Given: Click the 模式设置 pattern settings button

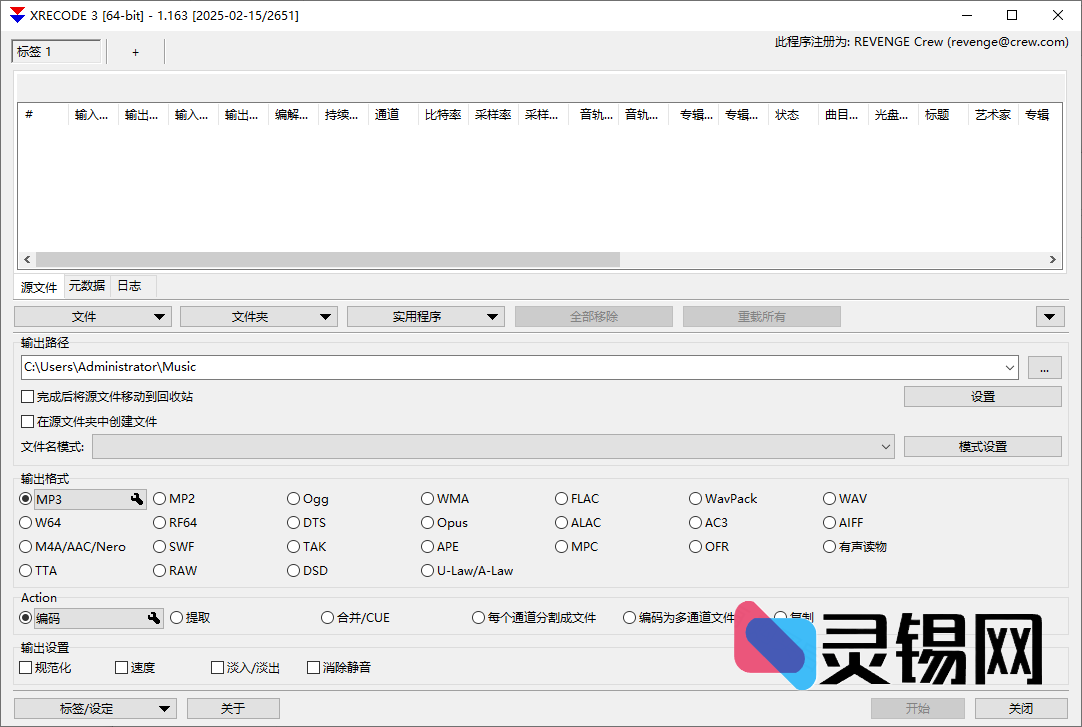Looking at the screenshot, I should tap(982, 446).
